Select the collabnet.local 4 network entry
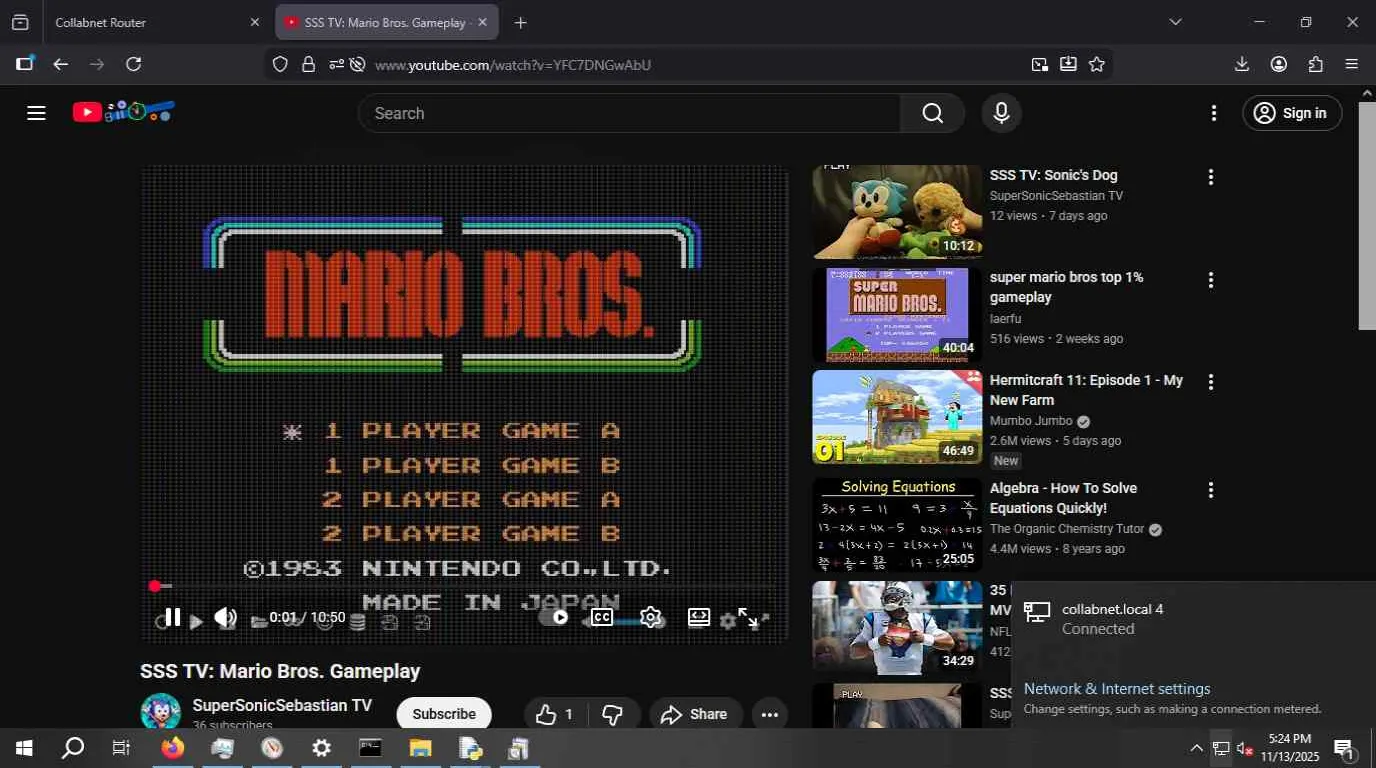The width and height of the screenshot is (1376, 768). 1193,619
